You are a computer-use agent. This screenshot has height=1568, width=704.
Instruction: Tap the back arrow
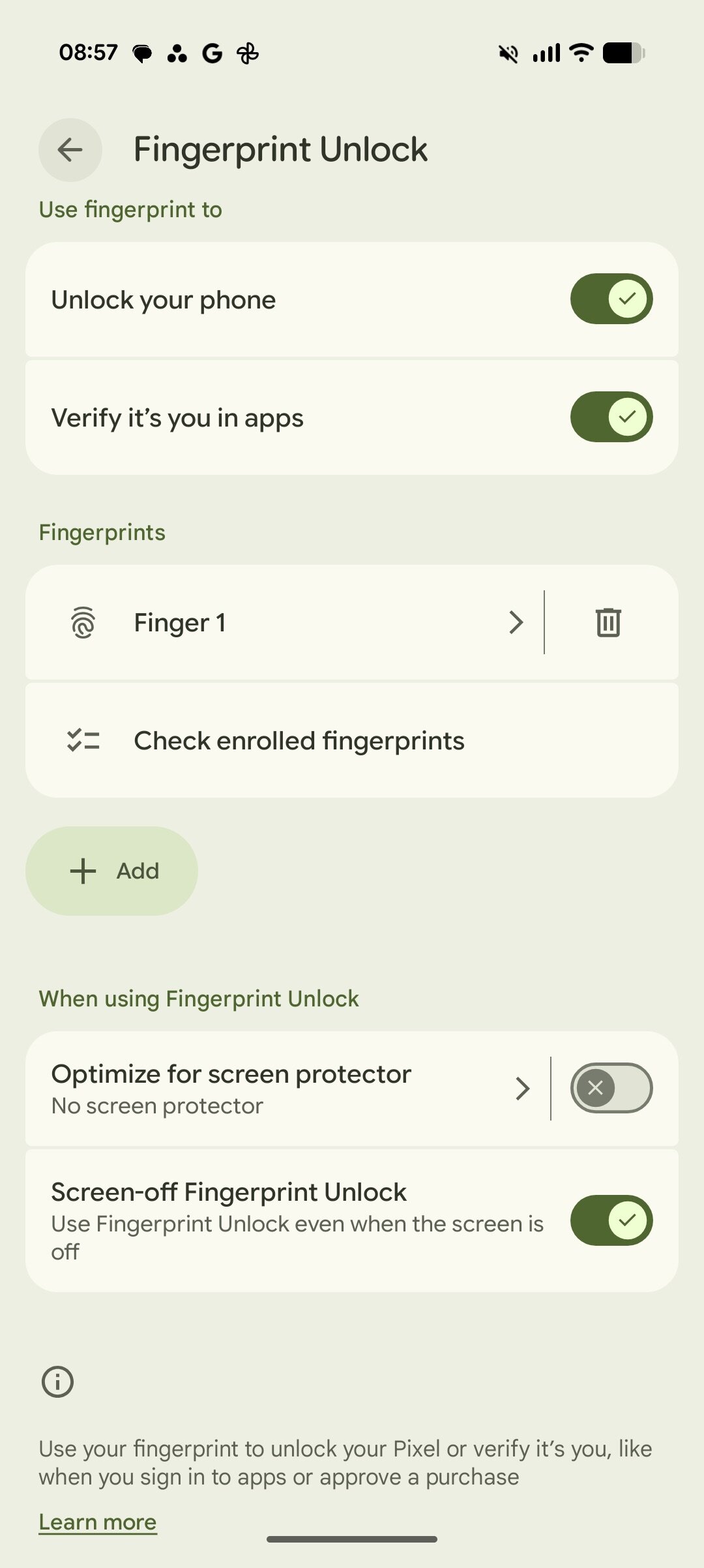click(70, 150)
